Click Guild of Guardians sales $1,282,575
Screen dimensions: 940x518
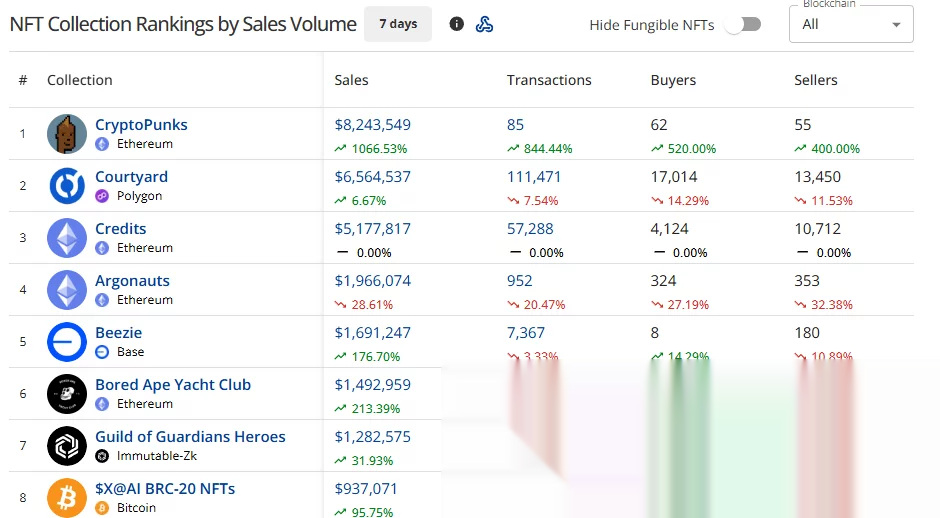372,436
